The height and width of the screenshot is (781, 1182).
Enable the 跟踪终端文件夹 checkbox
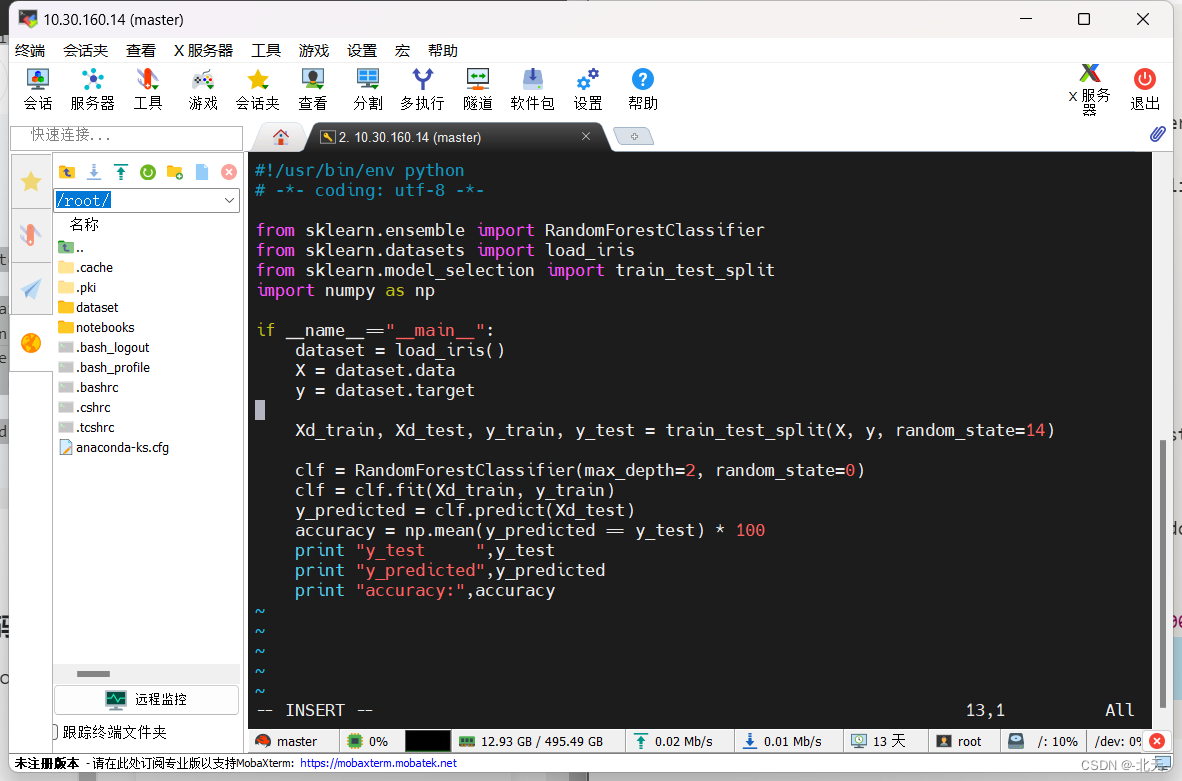[x=56, y=731]
